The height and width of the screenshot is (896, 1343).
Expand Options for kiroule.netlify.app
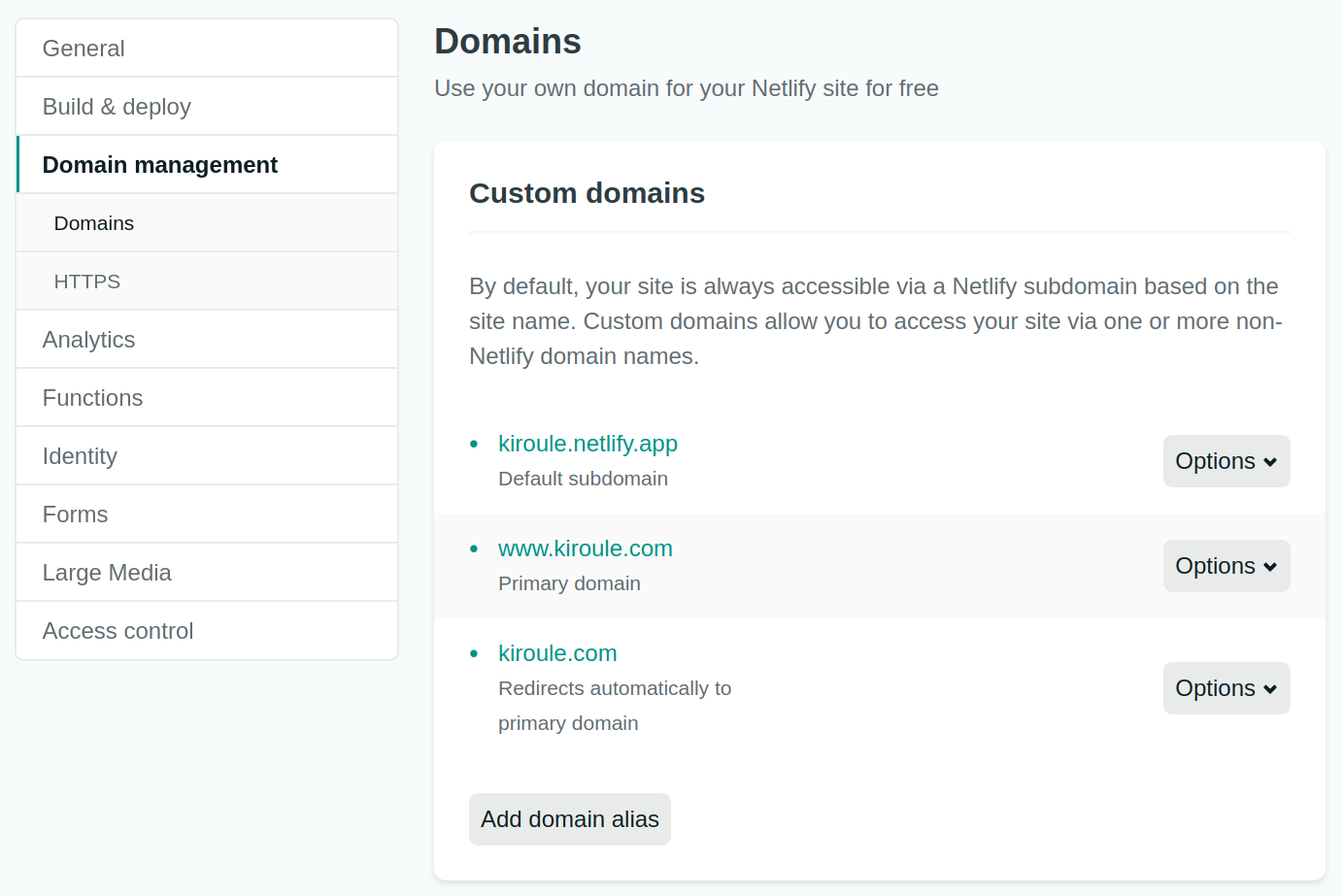[x=1226, y=461]
